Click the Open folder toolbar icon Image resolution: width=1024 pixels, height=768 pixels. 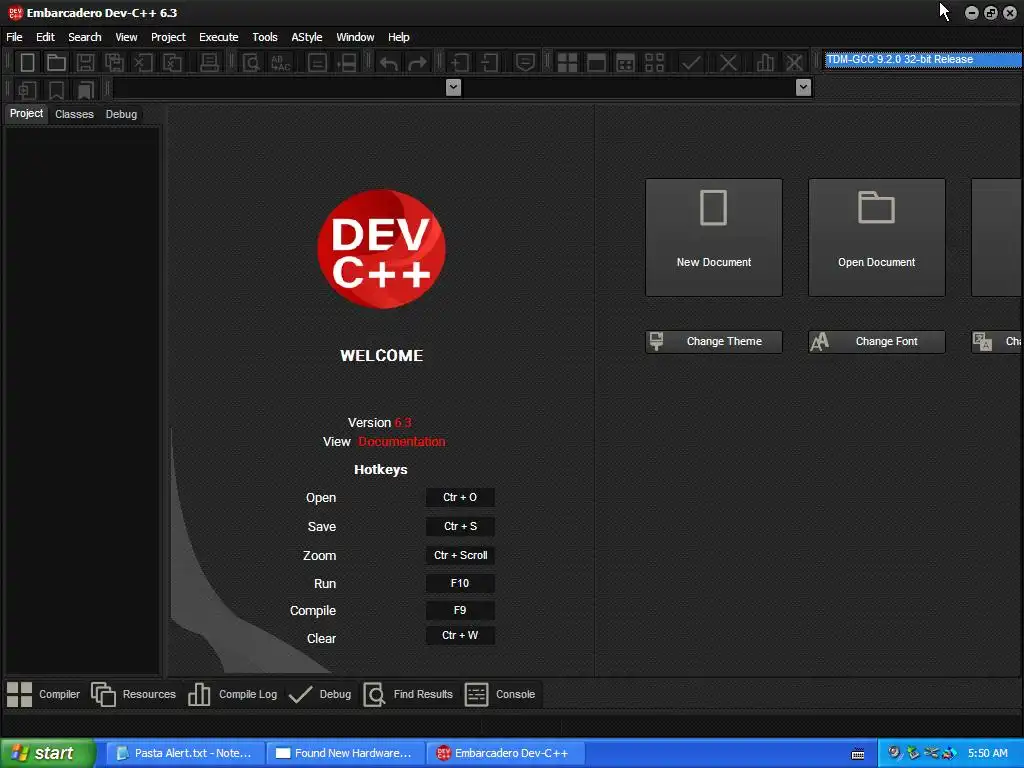point(56,63)
